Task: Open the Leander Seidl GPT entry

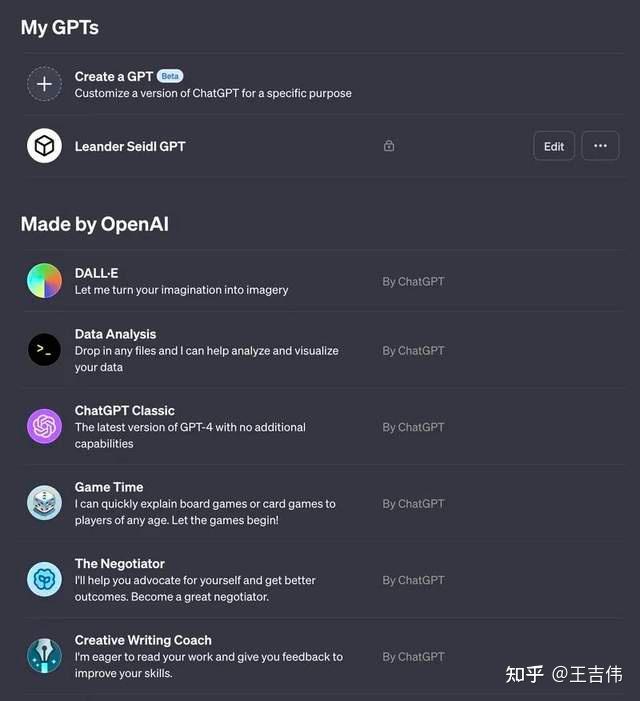Action: 130,146
